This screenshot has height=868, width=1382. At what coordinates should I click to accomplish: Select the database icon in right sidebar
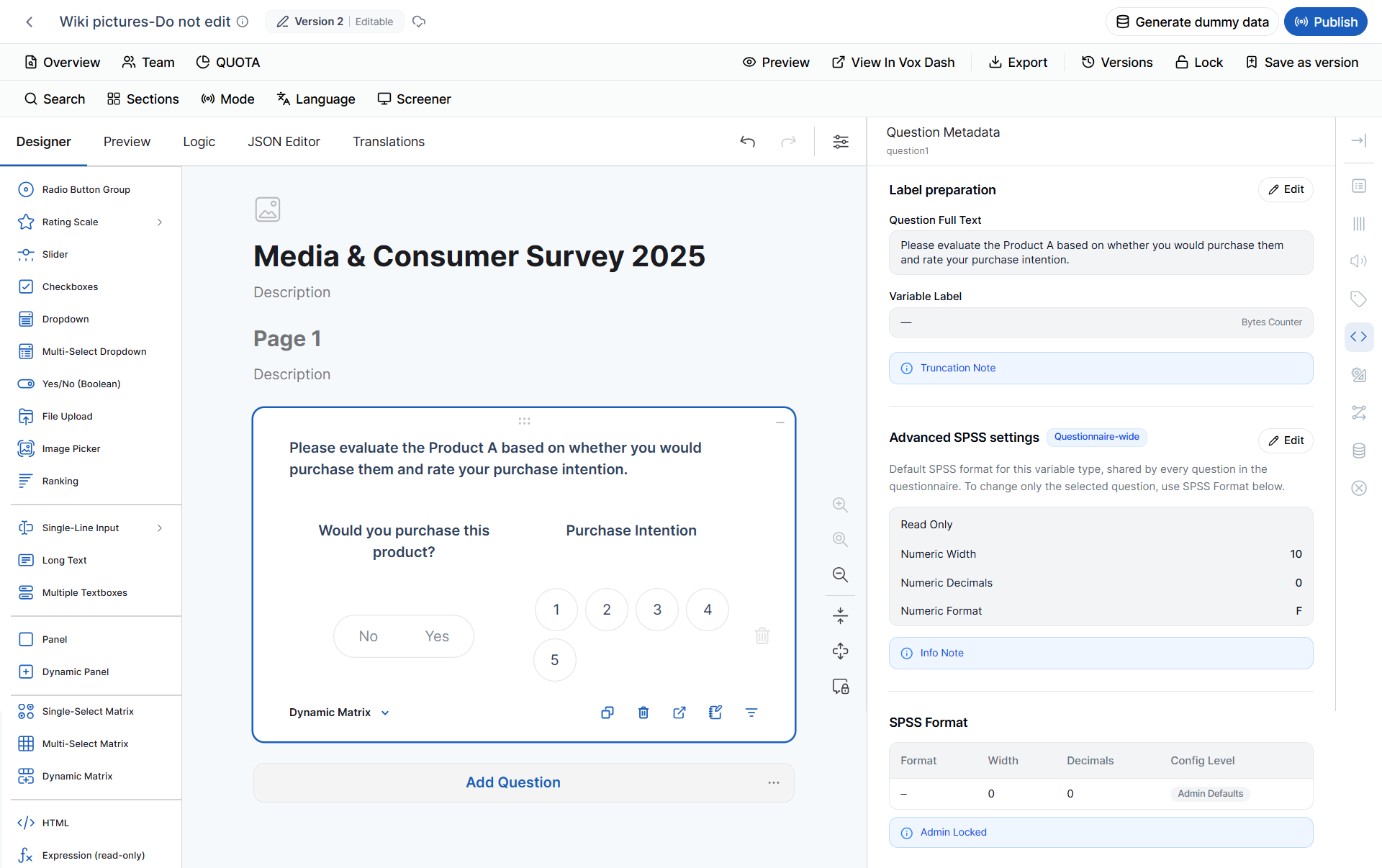[x=1358, y=451]
